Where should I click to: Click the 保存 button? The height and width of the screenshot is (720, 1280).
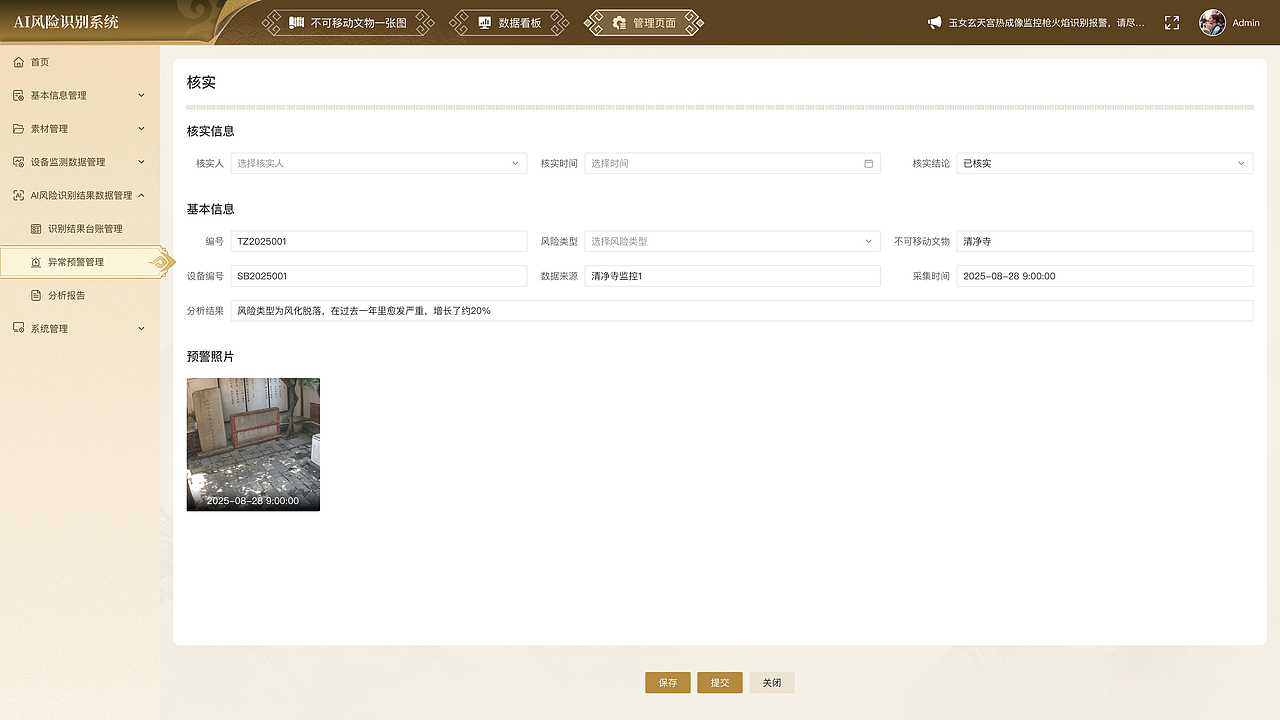pos(668,683)
